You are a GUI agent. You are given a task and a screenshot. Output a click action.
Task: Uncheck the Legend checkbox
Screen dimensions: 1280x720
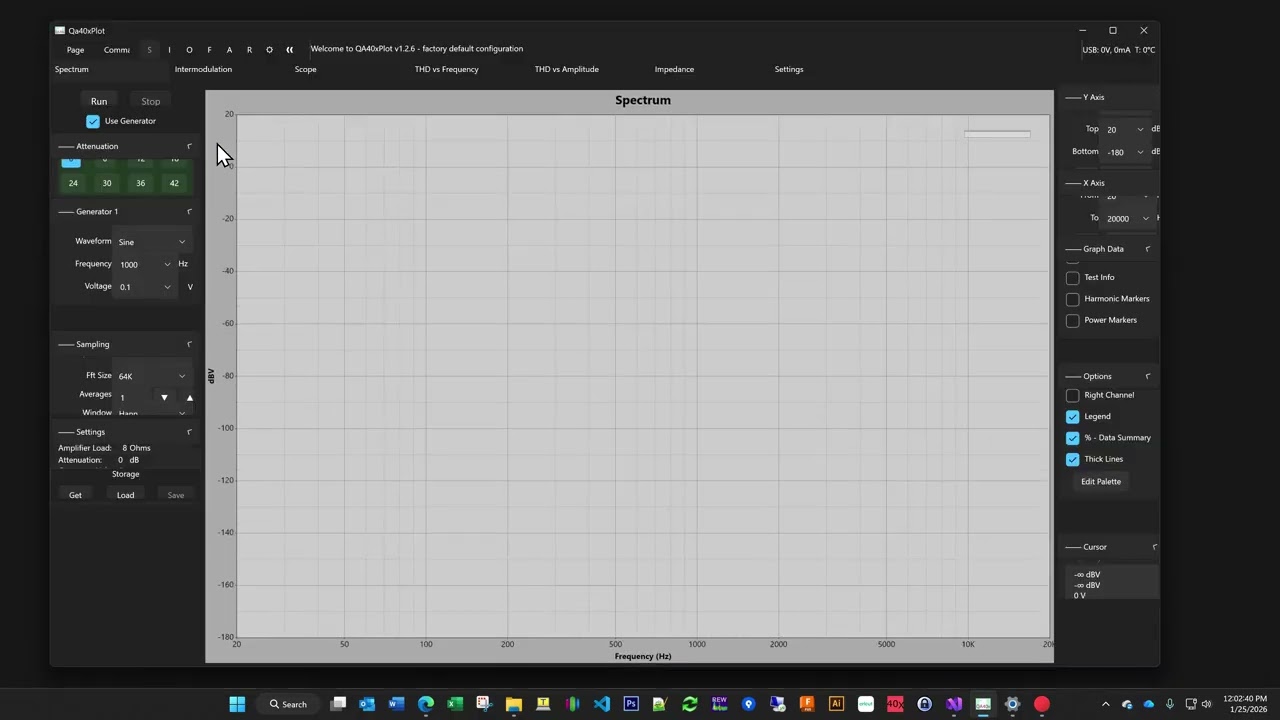click(1073, 417)
